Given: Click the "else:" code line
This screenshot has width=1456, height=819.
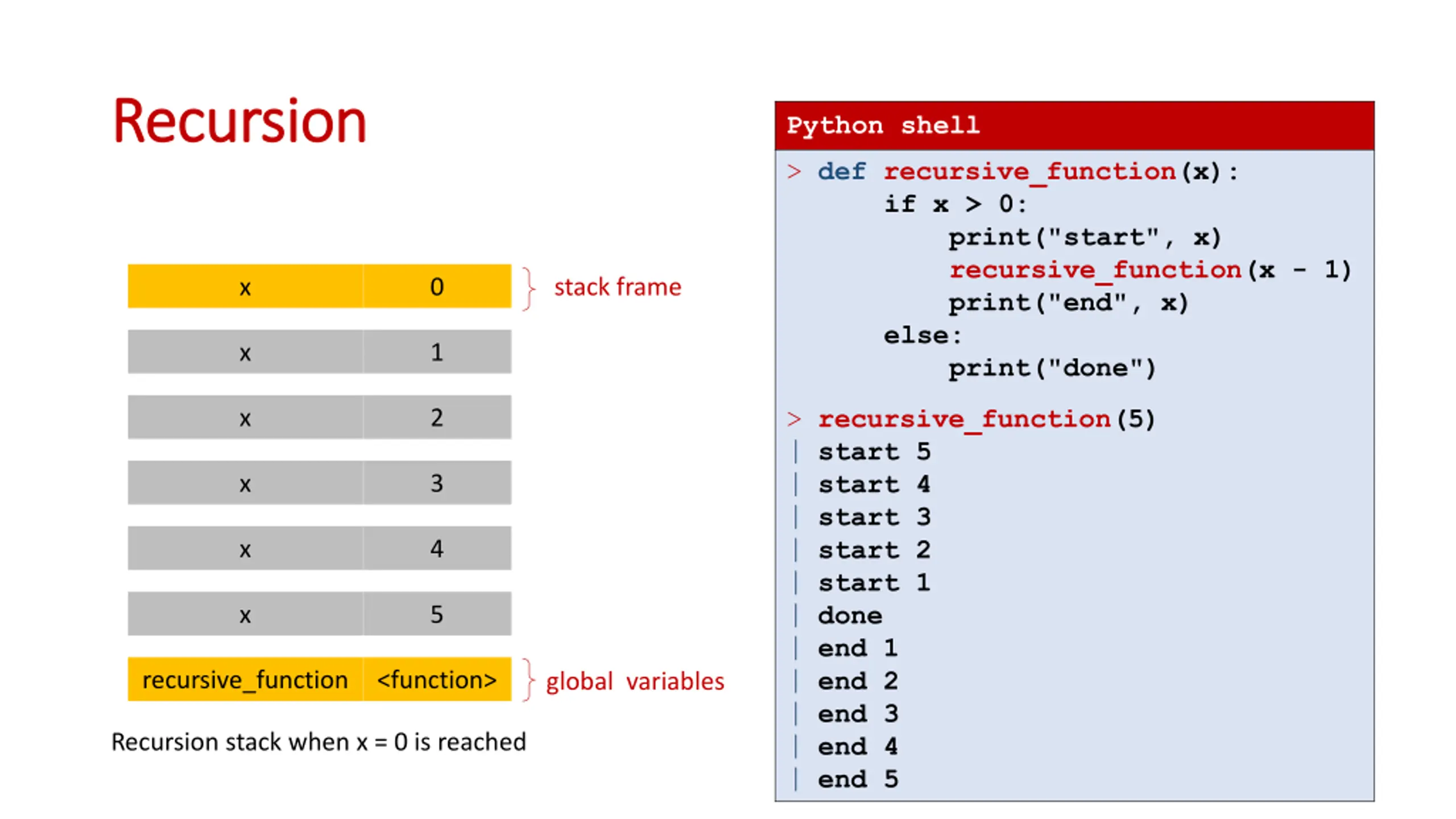Looking at the screenshot, I should [922, 336].
